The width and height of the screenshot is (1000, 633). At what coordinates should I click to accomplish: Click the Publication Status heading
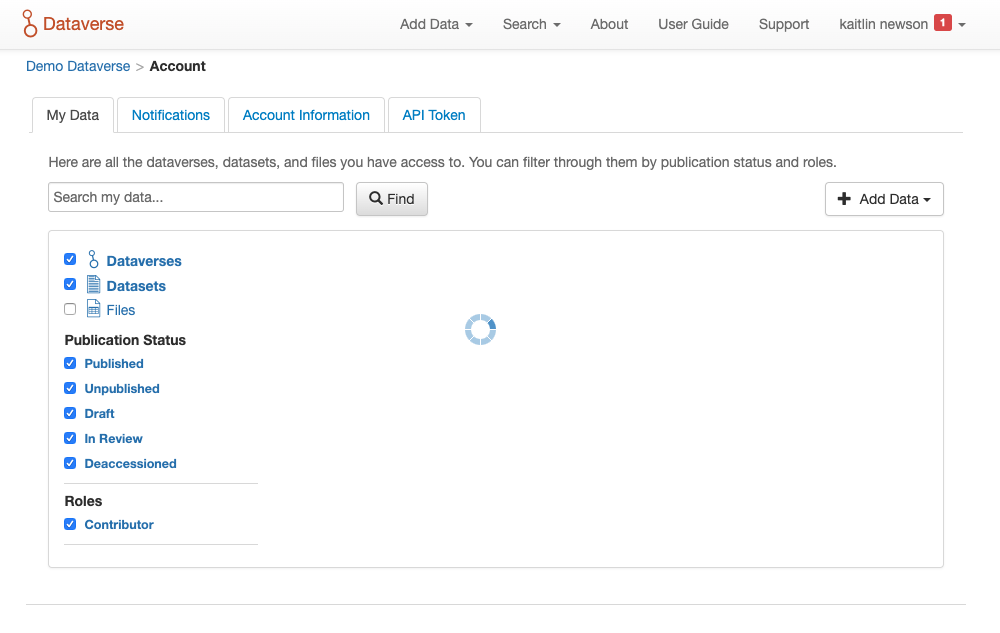click(125, 340)
